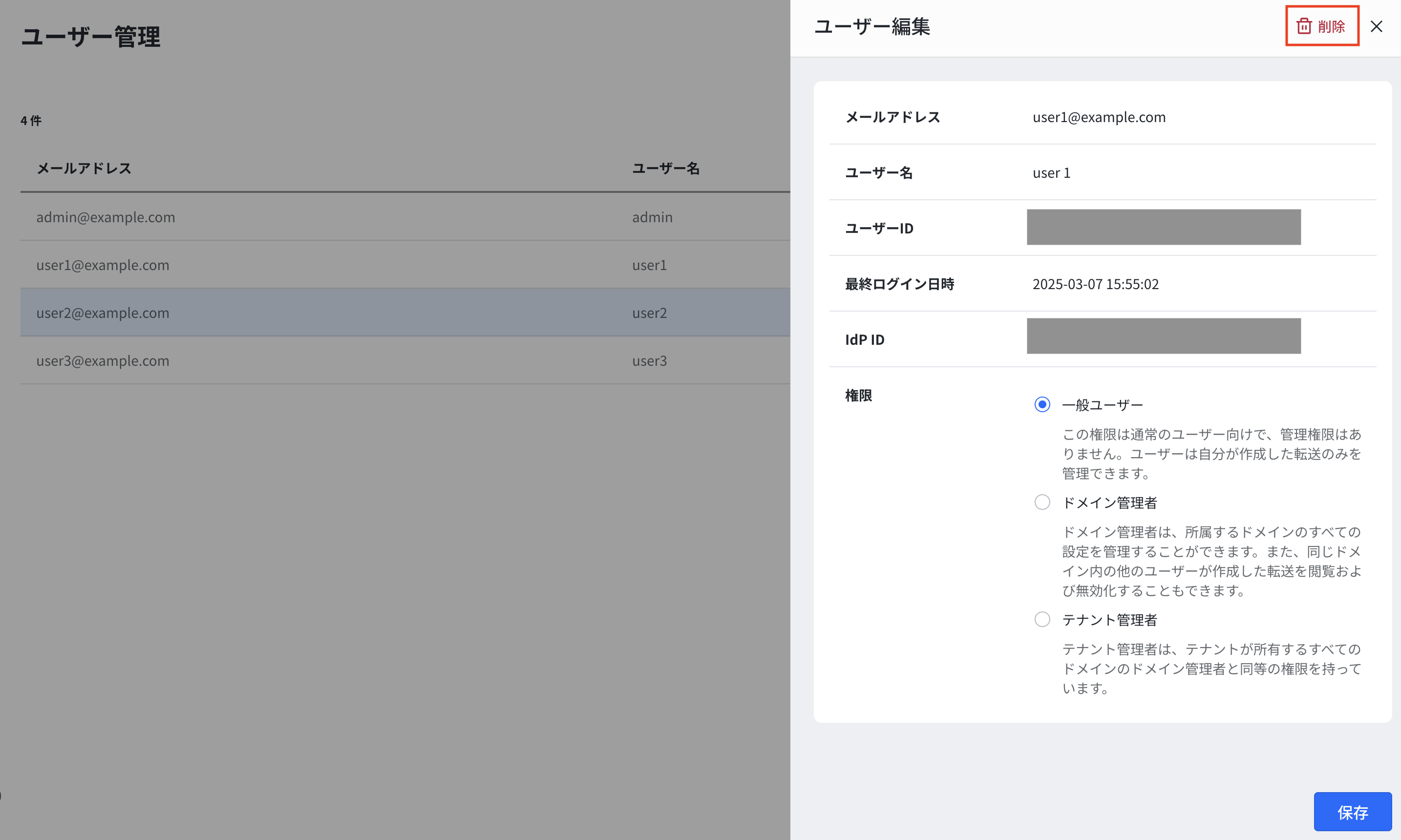Select the ドメイン管理者 radio button
Image resolution: width=1401 pixels, height=840 pixels.
[1041, 502]
